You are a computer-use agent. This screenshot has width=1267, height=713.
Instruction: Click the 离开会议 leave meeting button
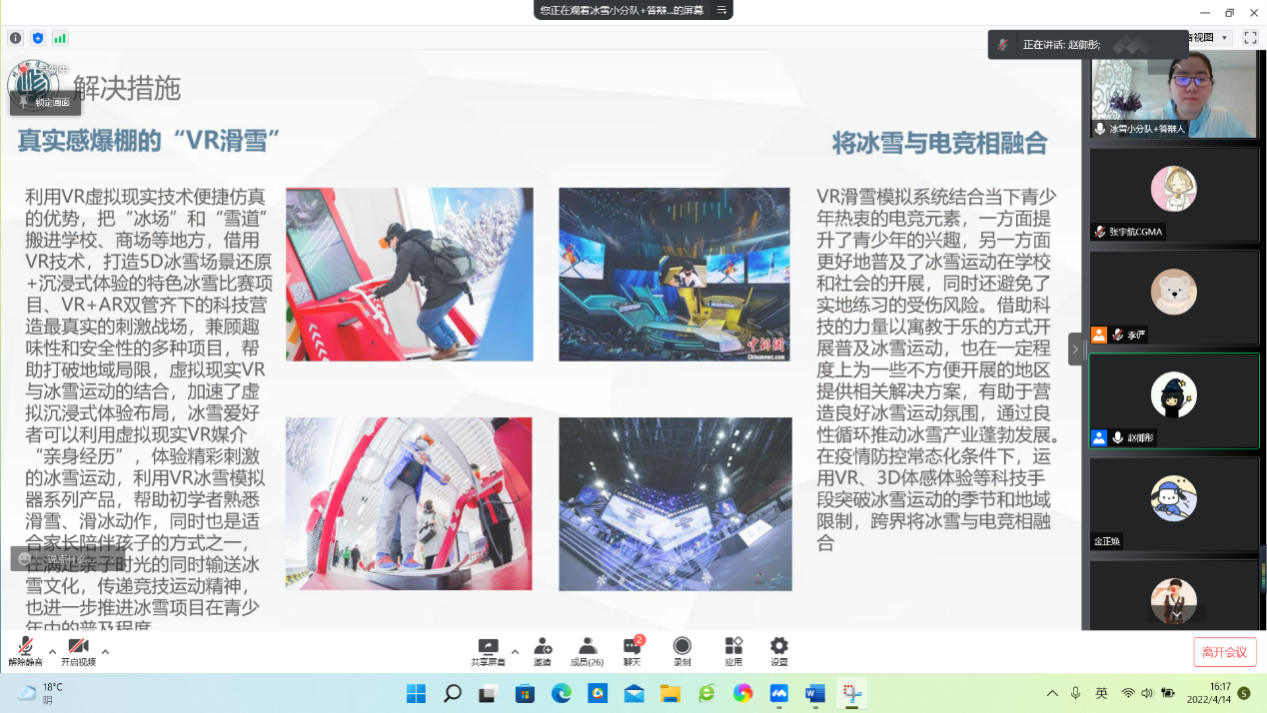click(1224, 652)
